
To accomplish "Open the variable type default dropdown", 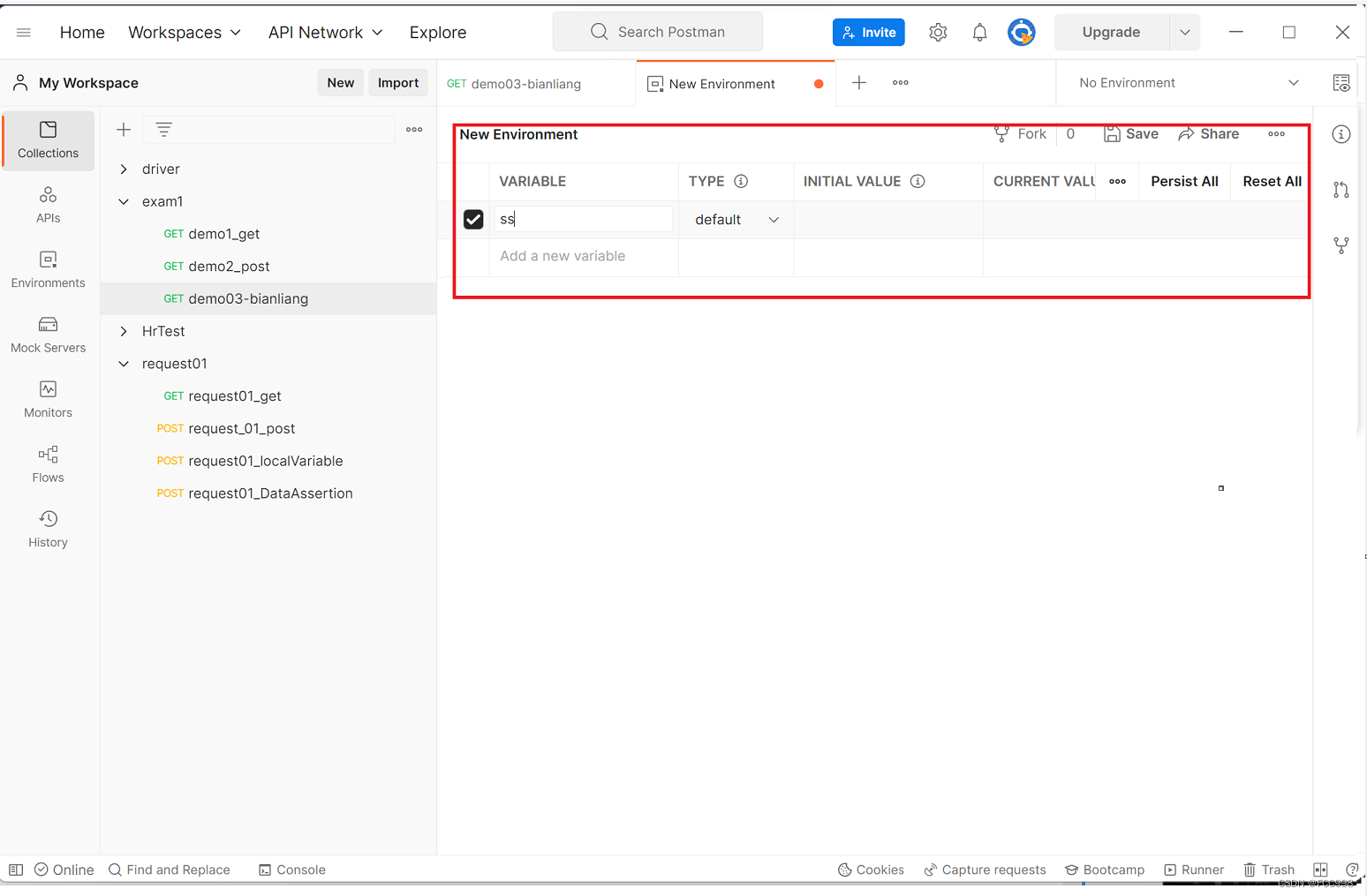I will coord(736,220).
